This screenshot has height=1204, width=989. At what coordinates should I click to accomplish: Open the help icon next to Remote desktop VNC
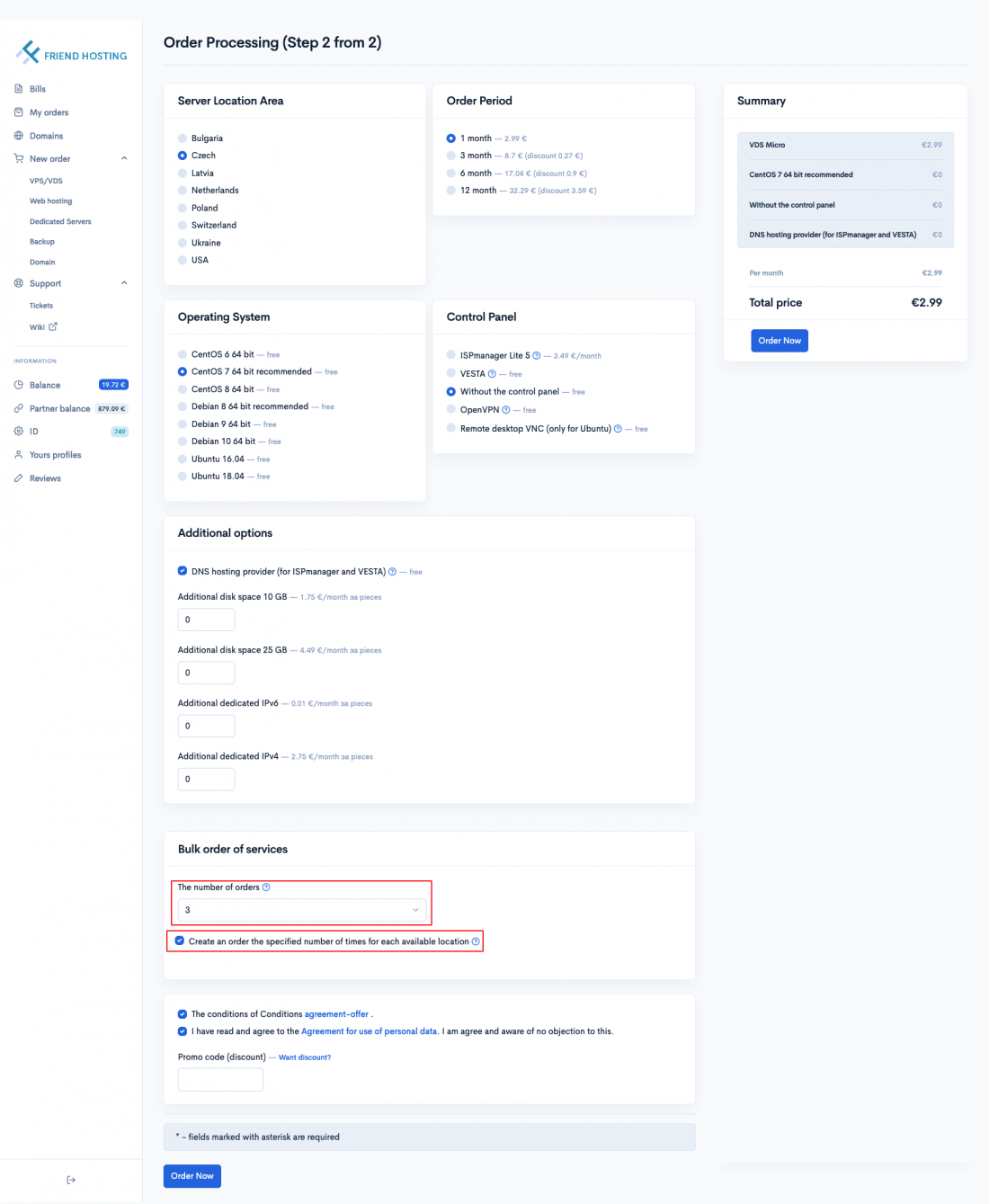[x=618, y=429]
